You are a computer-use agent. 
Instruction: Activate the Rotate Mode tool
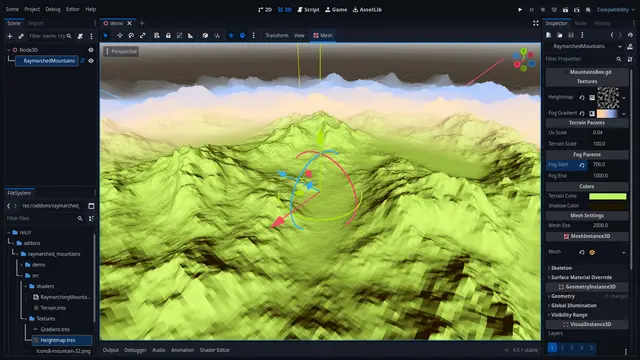point(131,36)
